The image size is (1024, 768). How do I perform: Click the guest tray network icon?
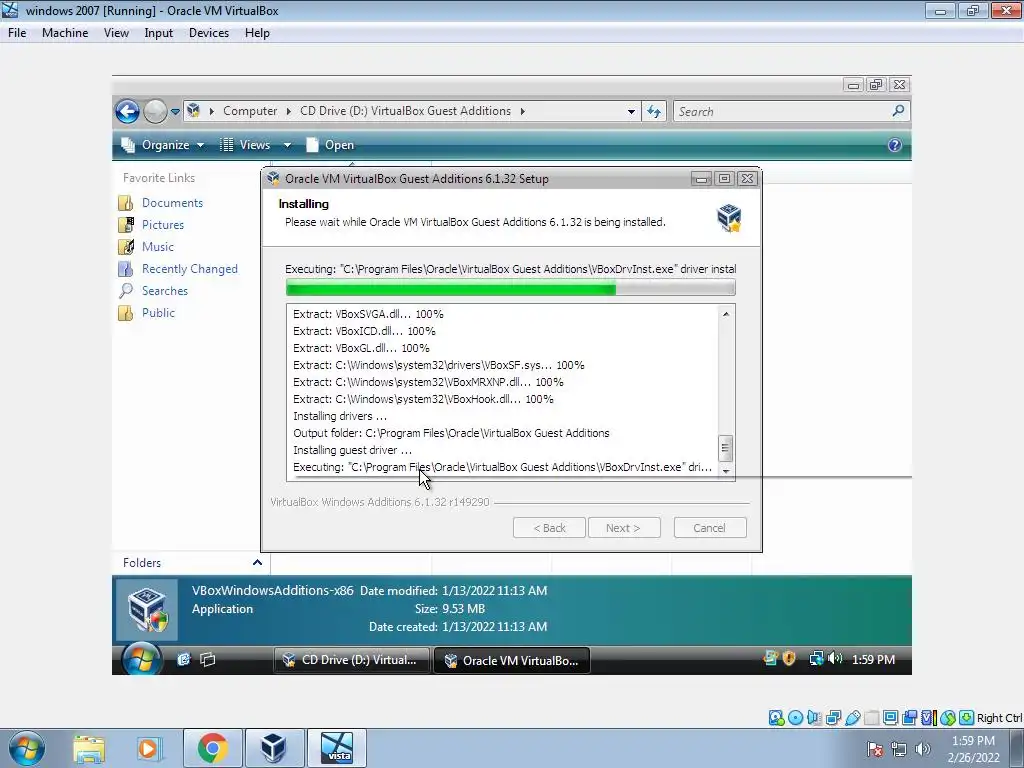[x=816, y=659]
